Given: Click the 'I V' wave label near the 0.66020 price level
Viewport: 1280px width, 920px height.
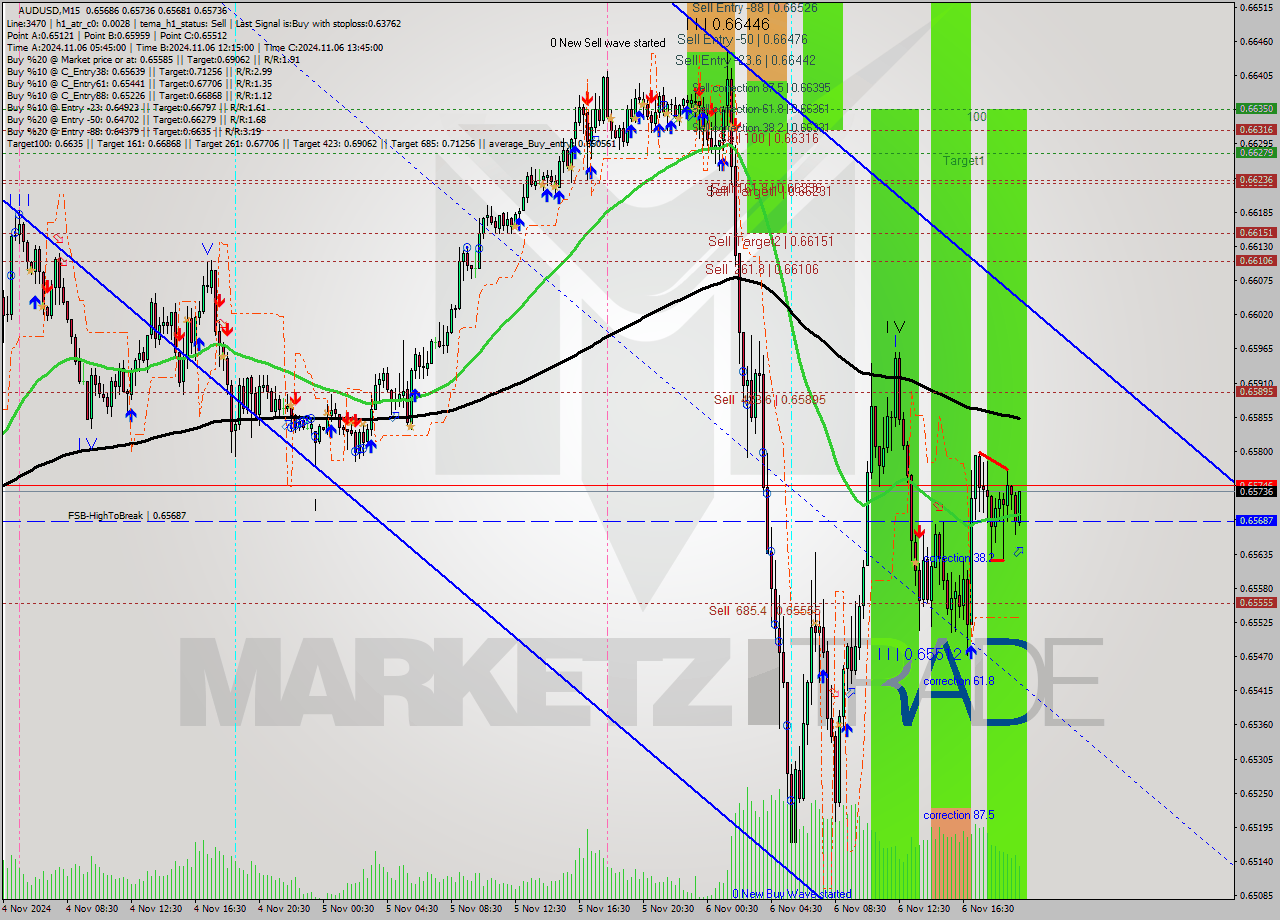Looking at the screenshot, I should pos(895,327).
